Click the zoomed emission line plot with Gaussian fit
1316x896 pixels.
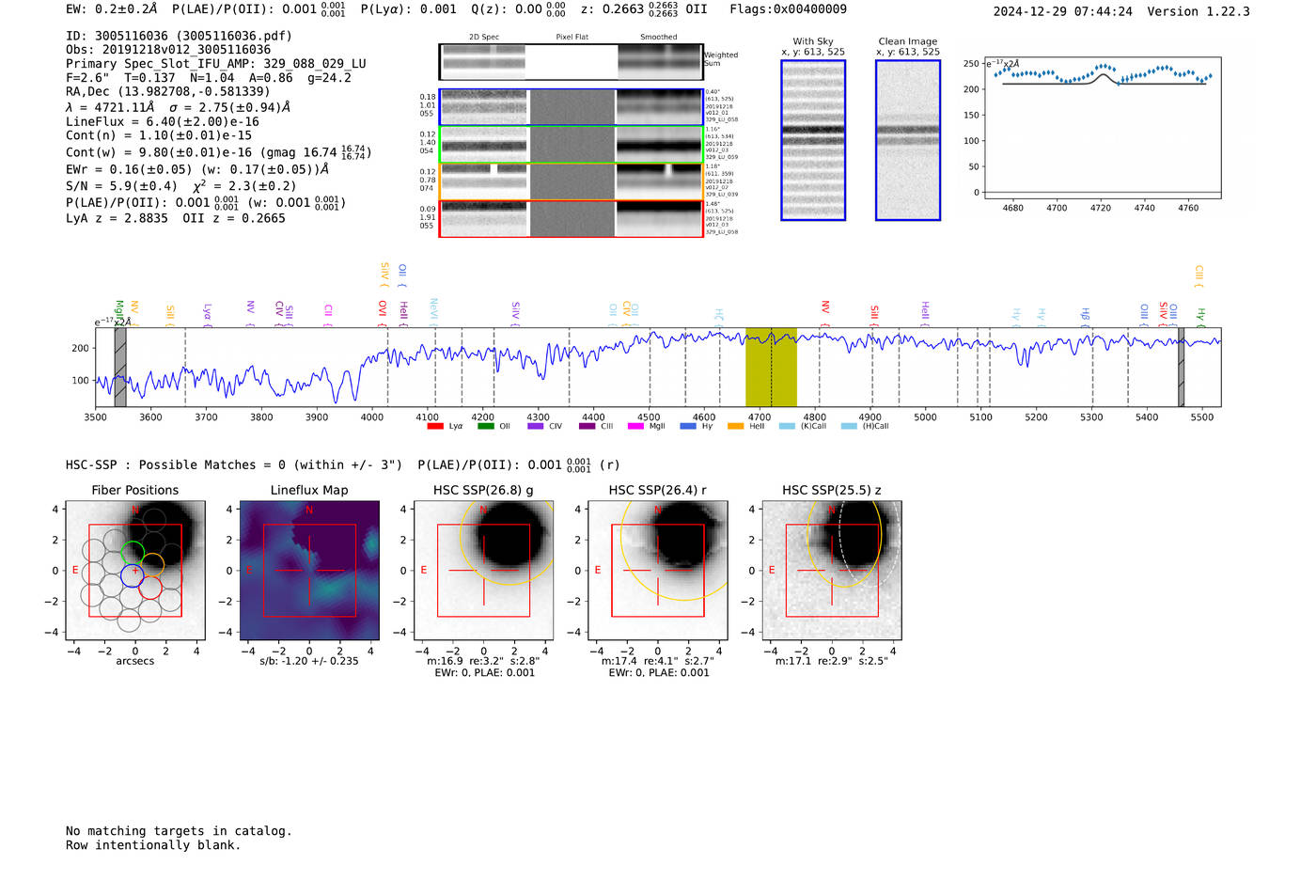pos(1102,128)
